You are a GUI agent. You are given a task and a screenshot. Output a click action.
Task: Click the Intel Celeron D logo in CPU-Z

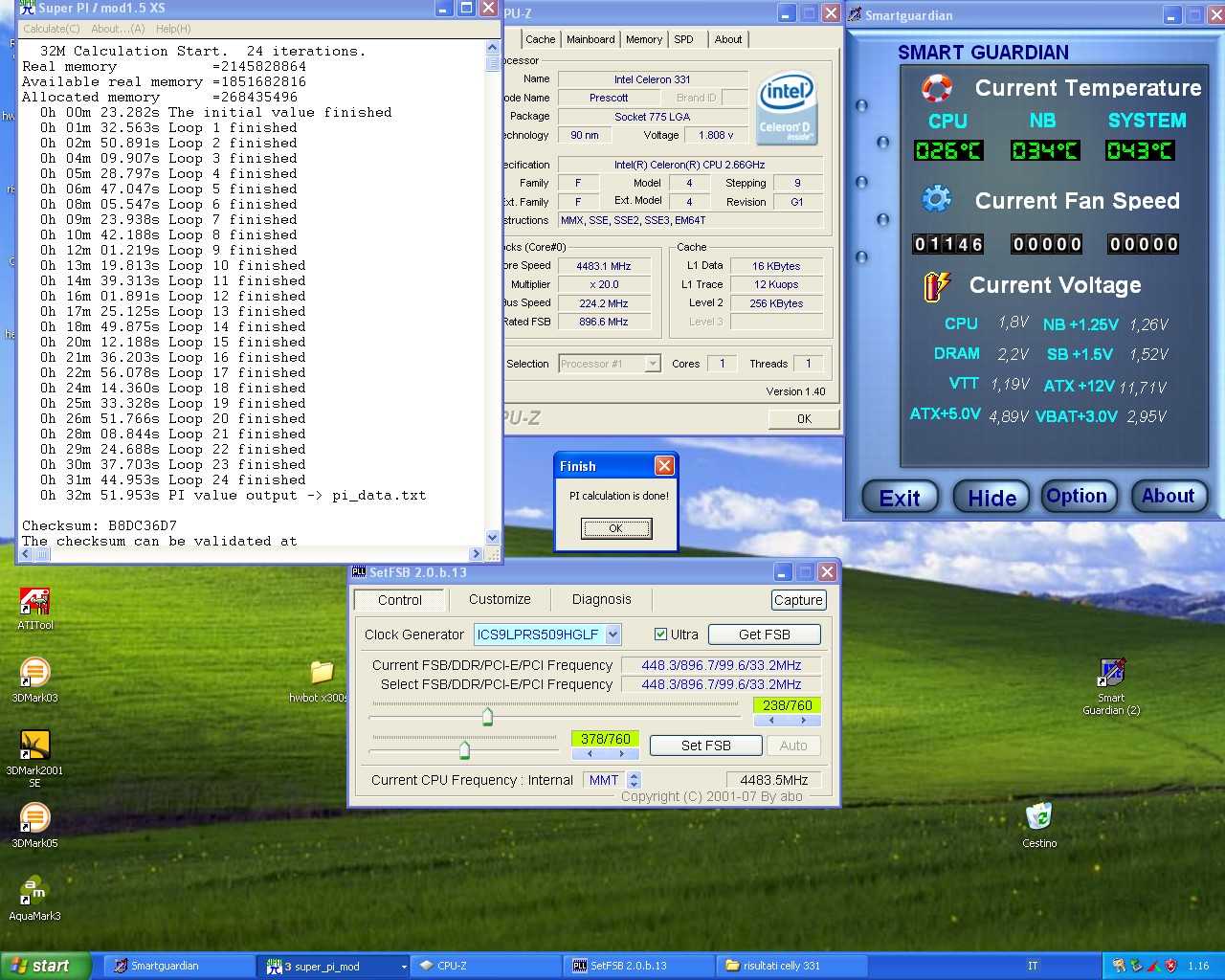tap(787, 108)
